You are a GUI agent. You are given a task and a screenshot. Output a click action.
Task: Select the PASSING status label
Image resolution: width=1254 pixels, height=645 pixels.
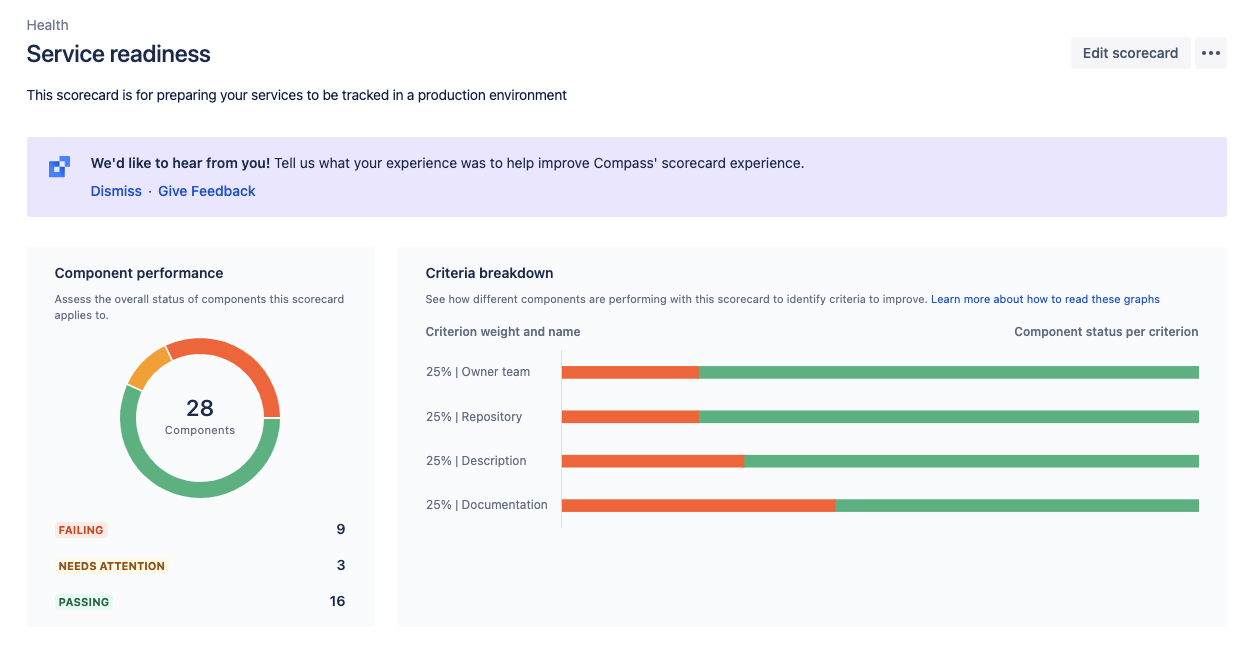[84, 601]
